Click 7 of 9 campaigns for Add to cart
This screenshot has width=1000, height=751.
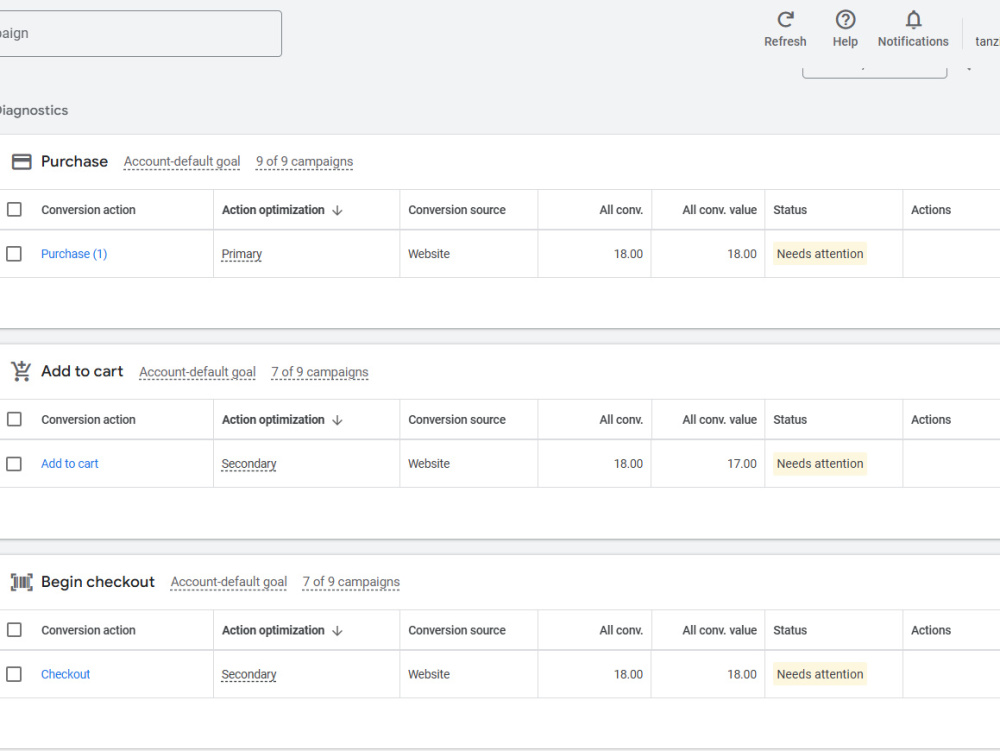coord(320,372)
